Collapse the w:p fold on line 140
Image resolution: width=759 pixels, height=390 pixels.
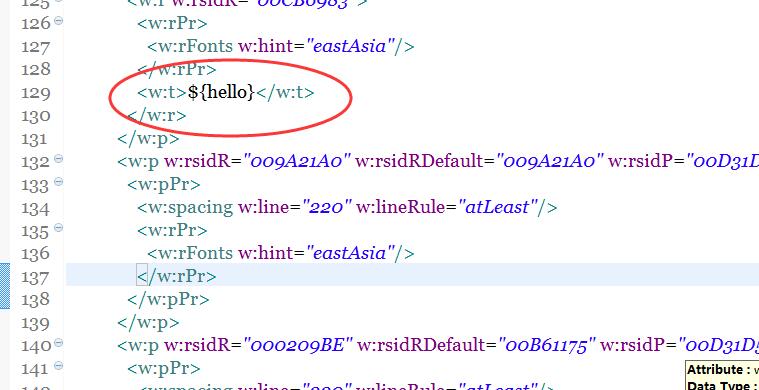tap(59, 343)
